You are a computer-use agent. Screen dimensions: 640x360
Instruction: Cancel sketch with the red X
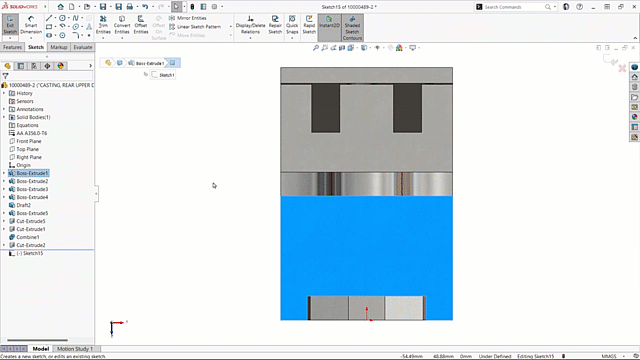pyautogui.click(x=622, y=68)
